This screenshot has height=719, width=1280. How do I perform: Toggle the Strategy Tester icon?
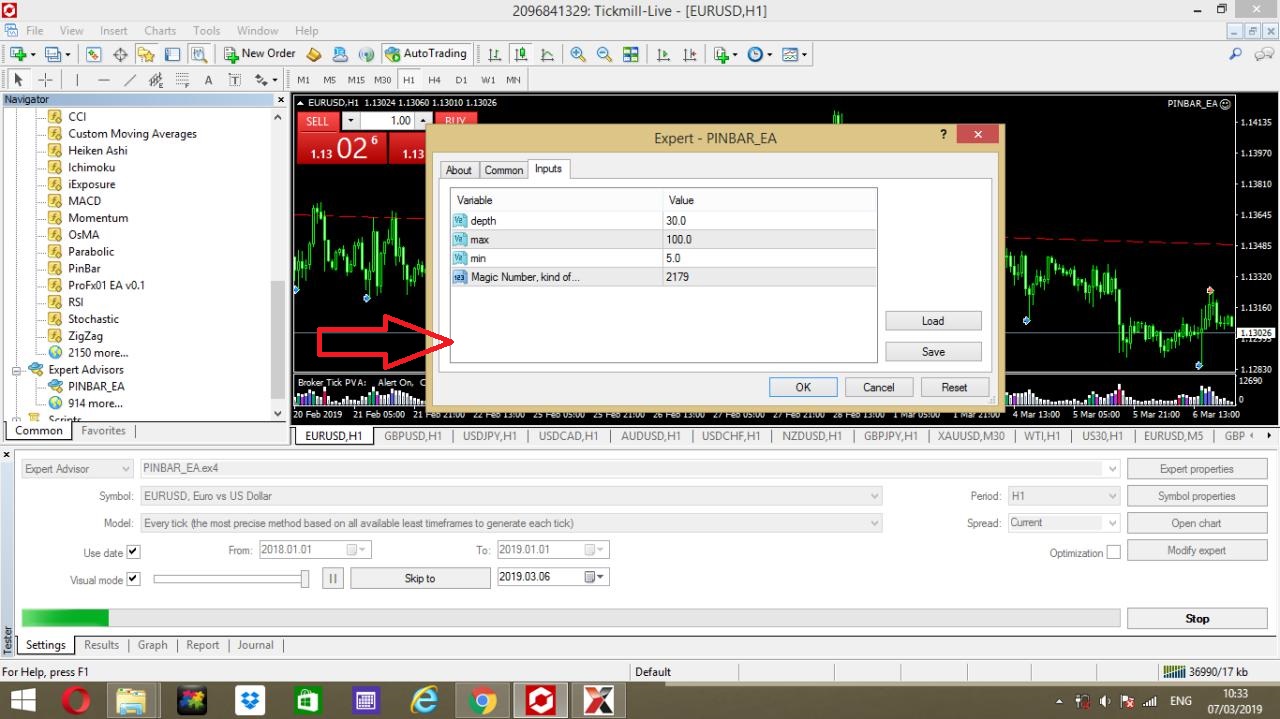click(198, 54)
